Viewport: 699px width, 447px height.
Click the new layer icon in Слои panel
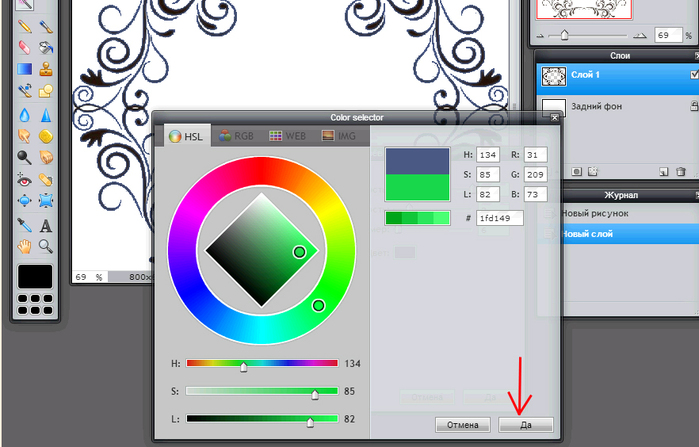click(x=664, y=172)
